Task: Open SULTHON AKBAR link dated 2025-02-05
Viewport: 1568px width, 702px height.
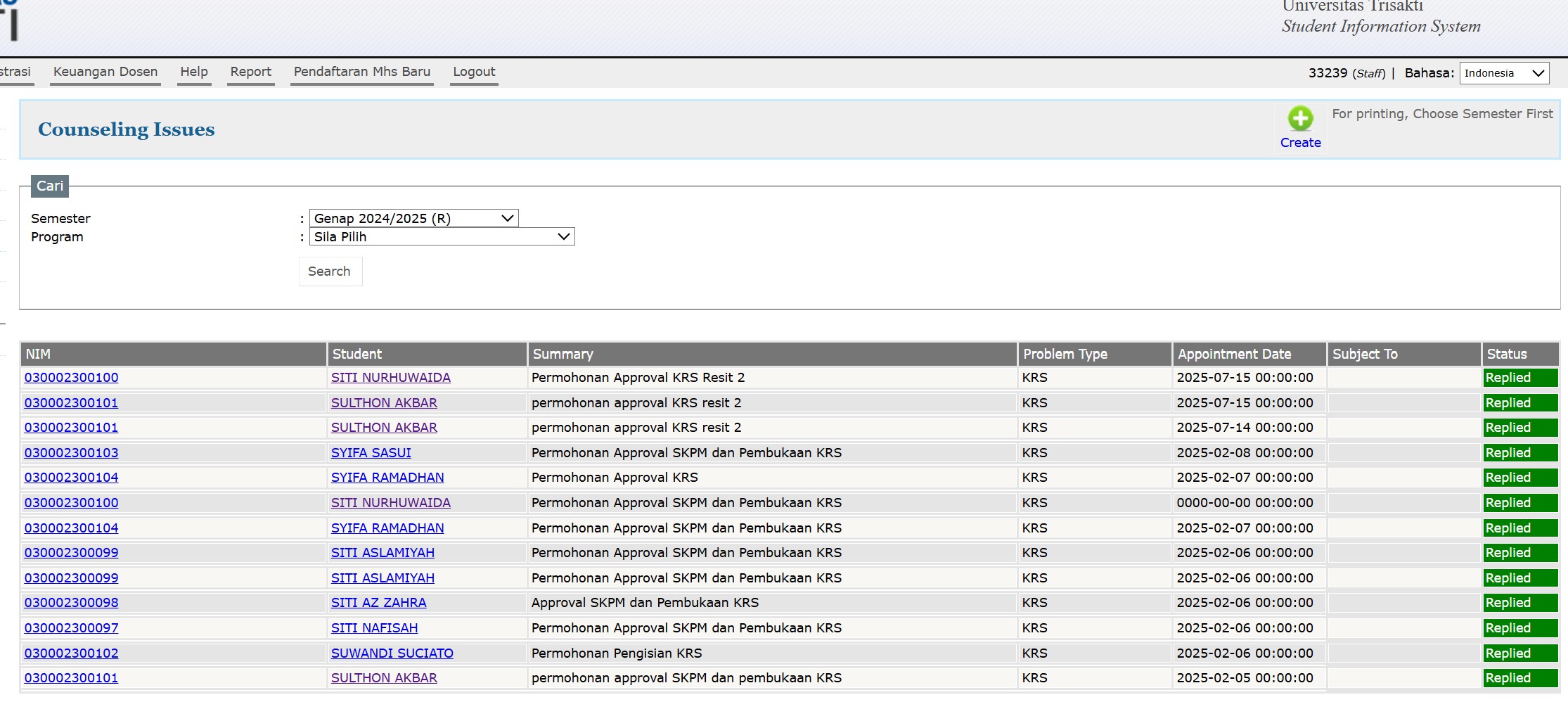Action: (x=384, y=678)
